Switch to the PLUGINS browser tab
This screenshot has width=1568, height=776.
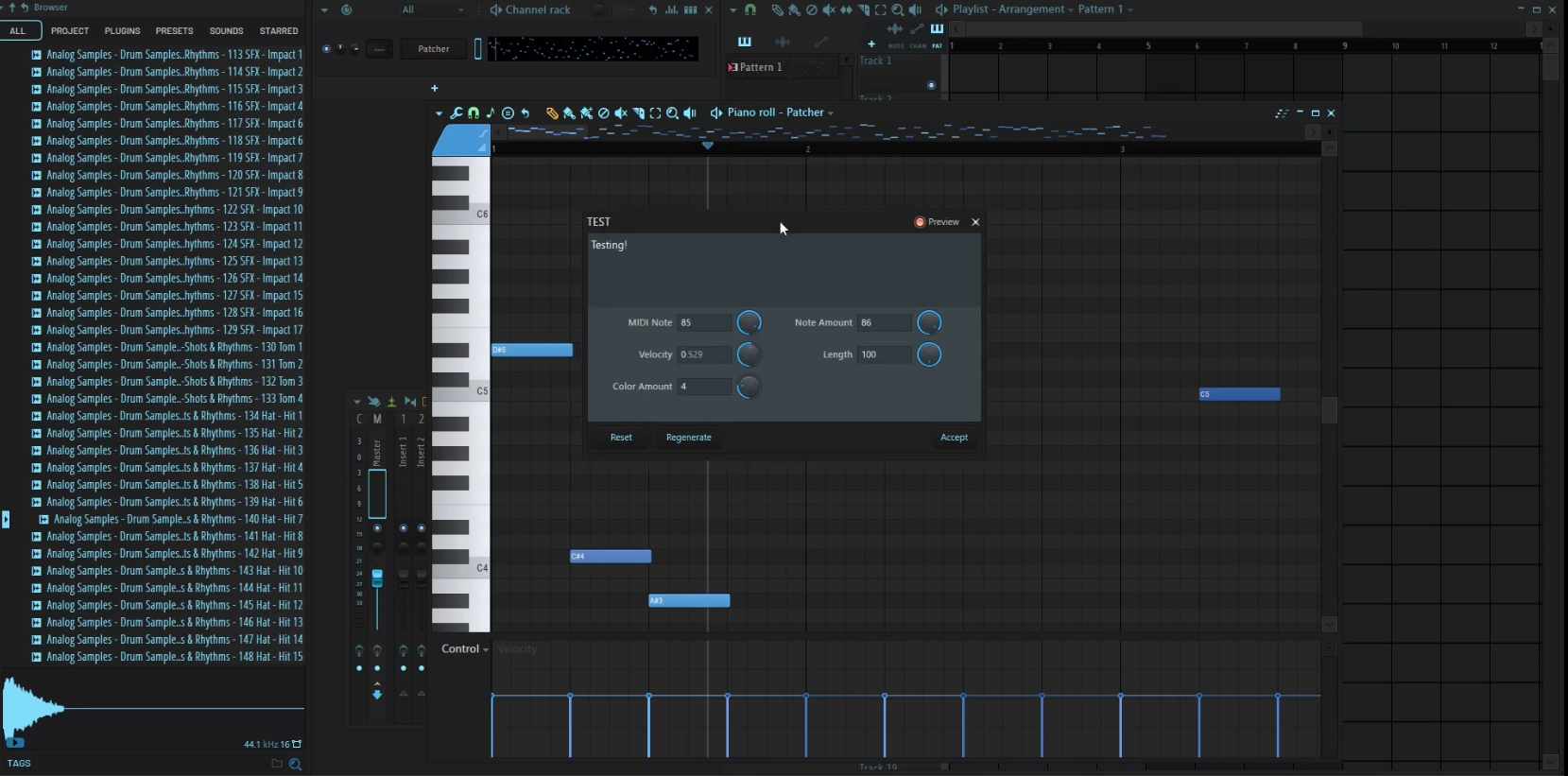click(x=122, y=31)
